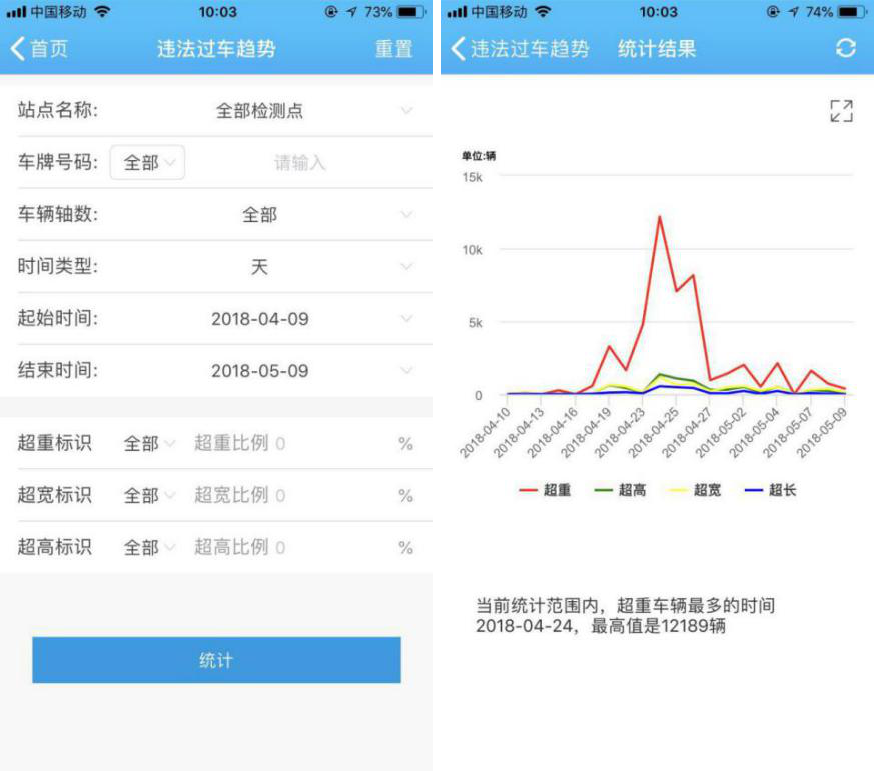Toggle 超宽 series in chart legend

click(x=696, y=490)
